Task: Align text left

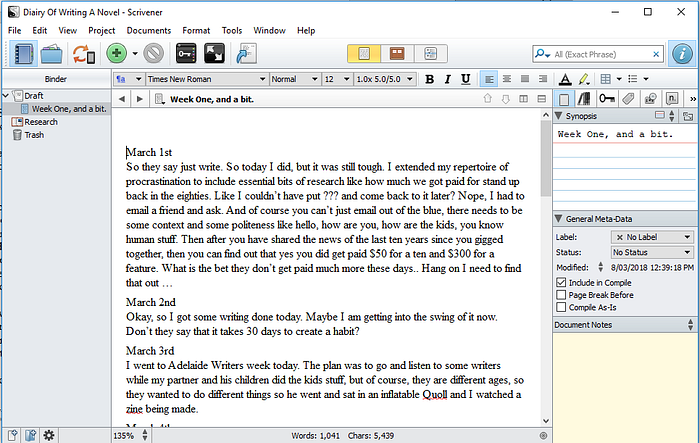Action: [x=489, y=79]
